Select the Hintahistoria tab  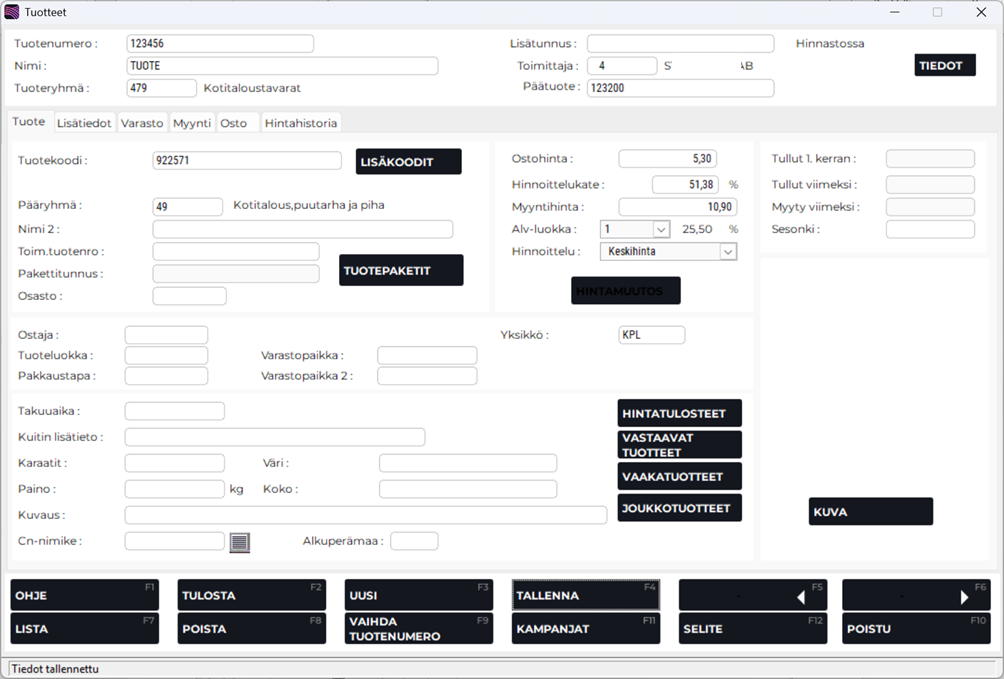[x=301, y=123]
